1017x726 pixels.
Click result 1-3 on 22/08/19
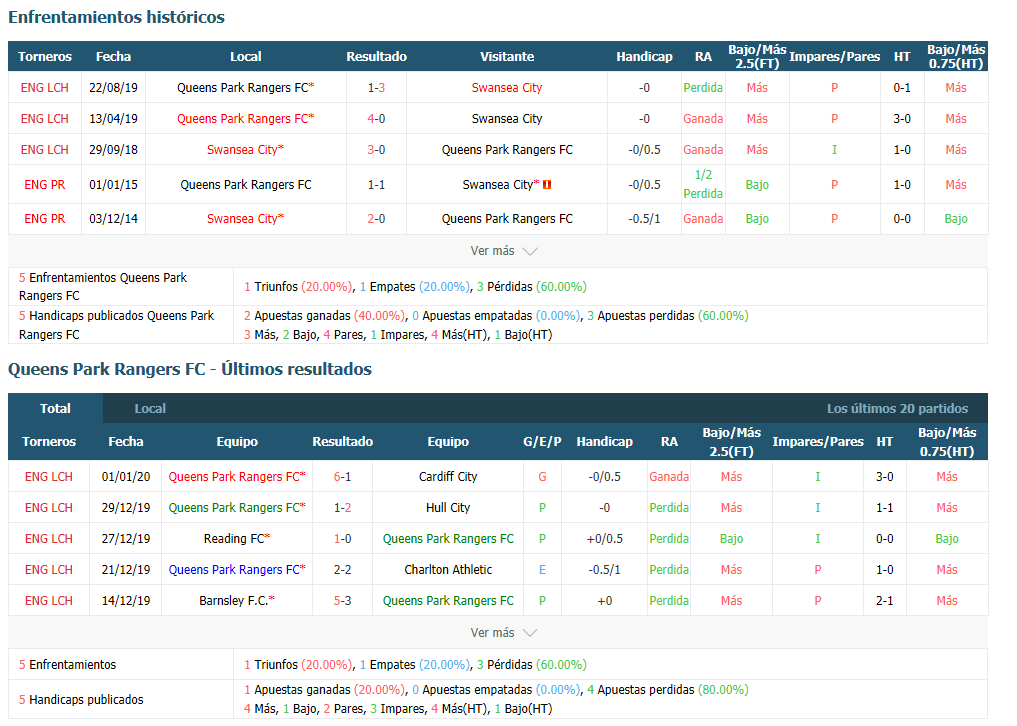(376, 88)
